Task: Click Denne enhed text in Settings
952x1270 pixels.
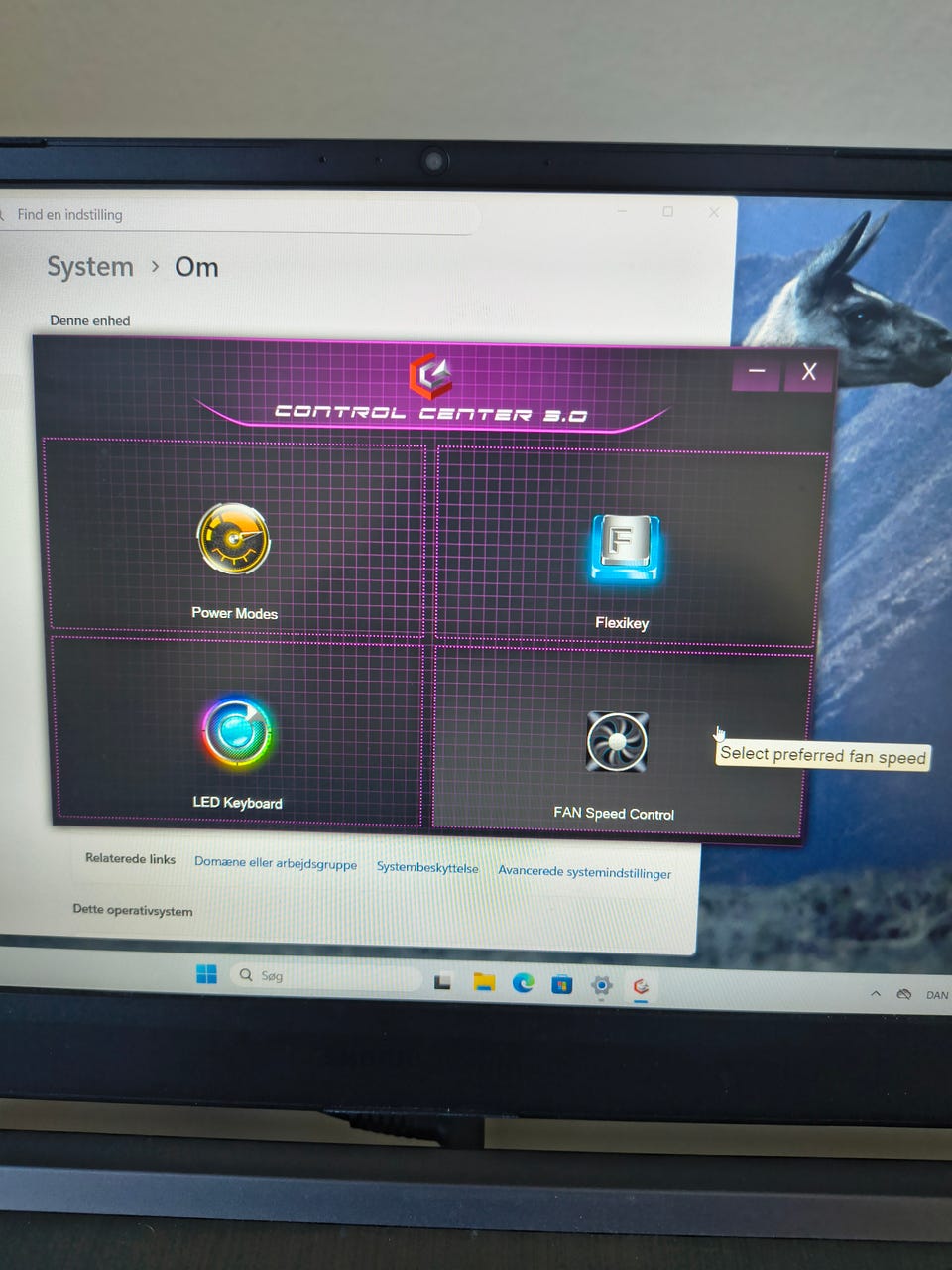Action: tap(90, 320)
